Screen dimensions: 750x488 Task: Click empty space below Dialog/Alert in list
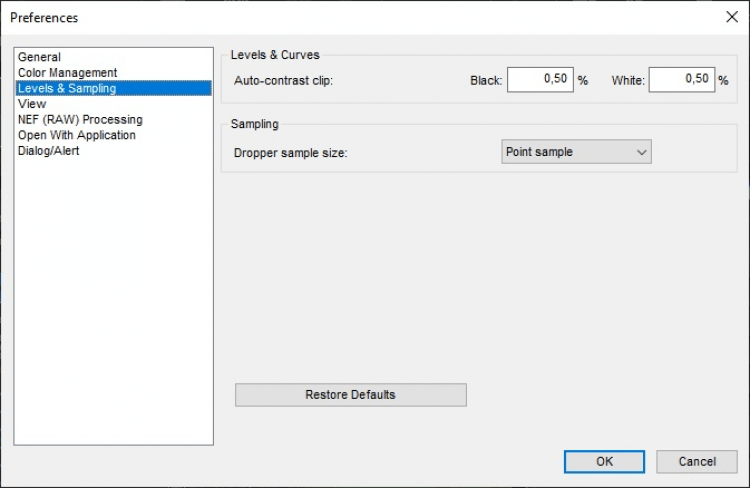113,300
